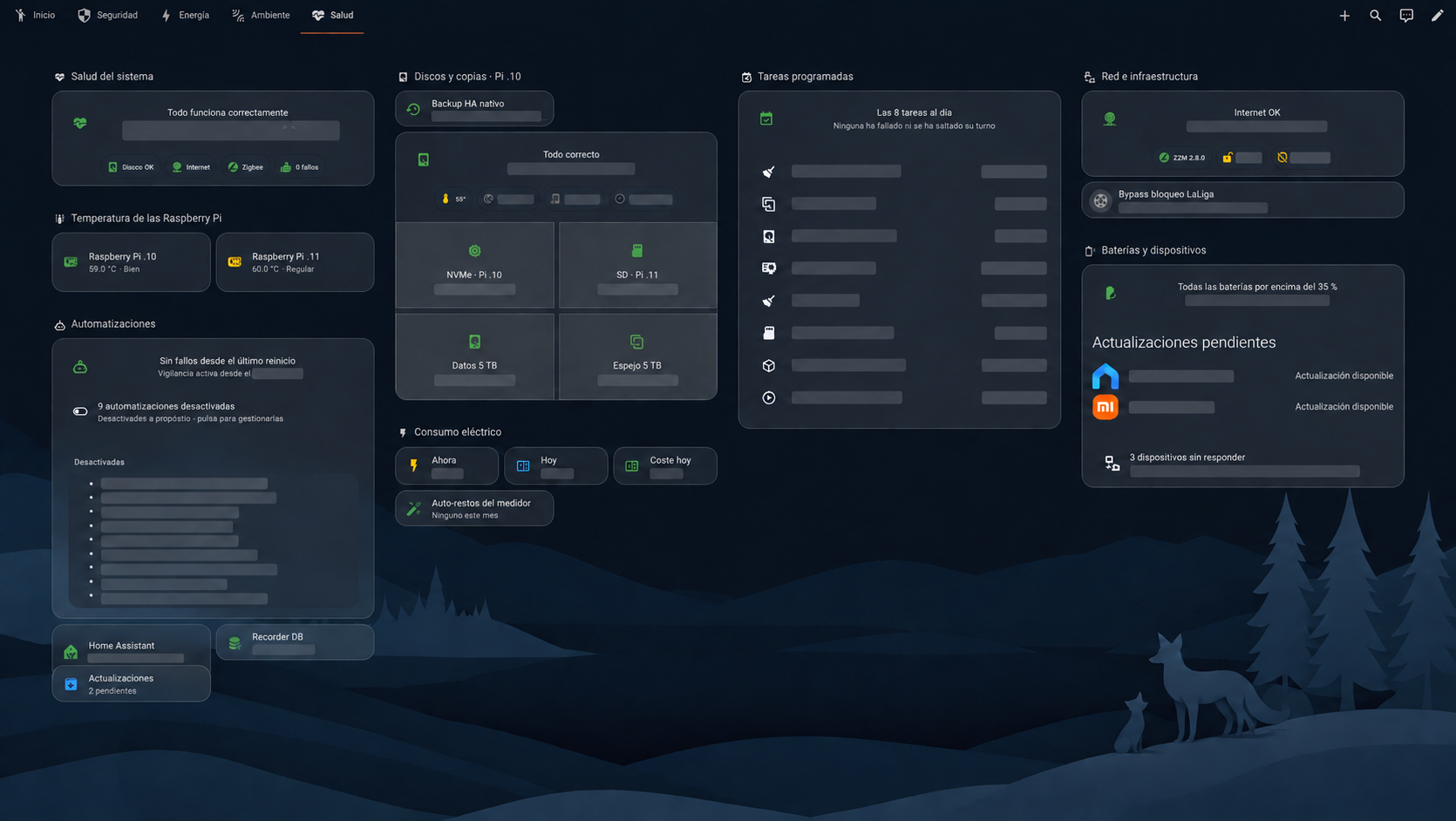
Task: Open 3 dispositivos sin responder row
Action: tap(1242, 463)
